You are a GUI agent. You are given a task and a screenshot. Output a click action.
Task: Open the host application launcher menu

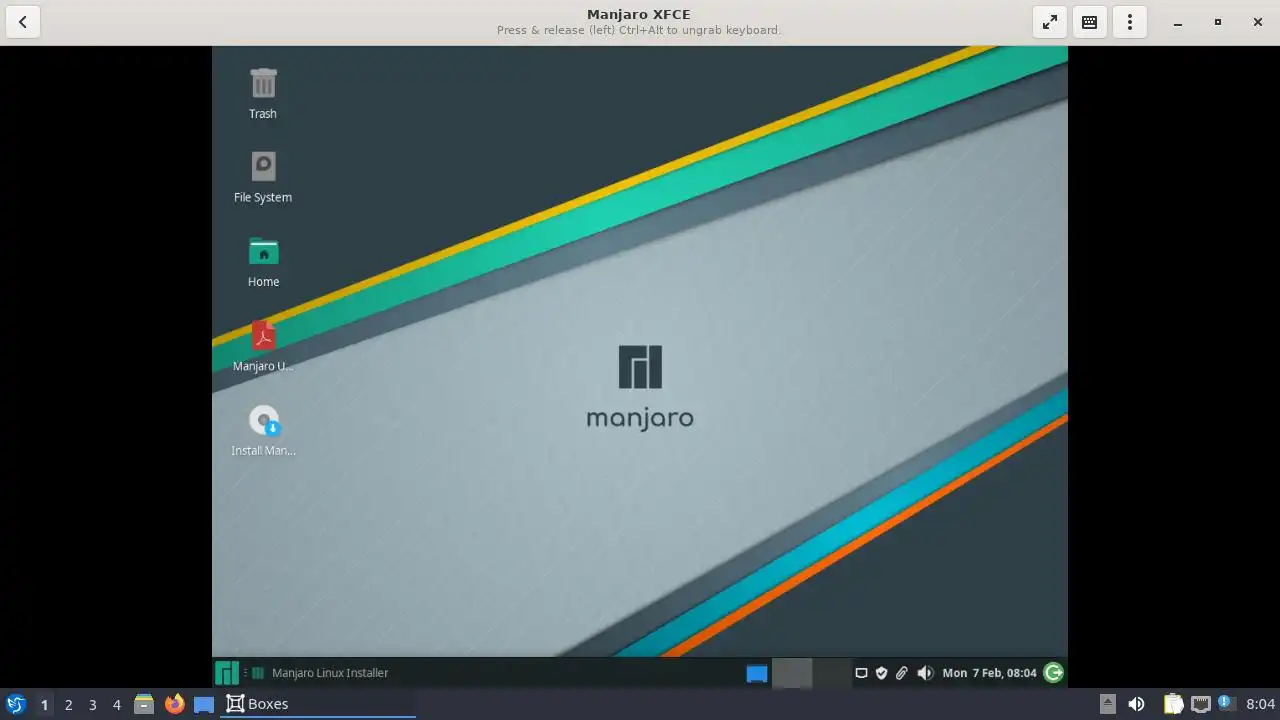pos(15,704)
